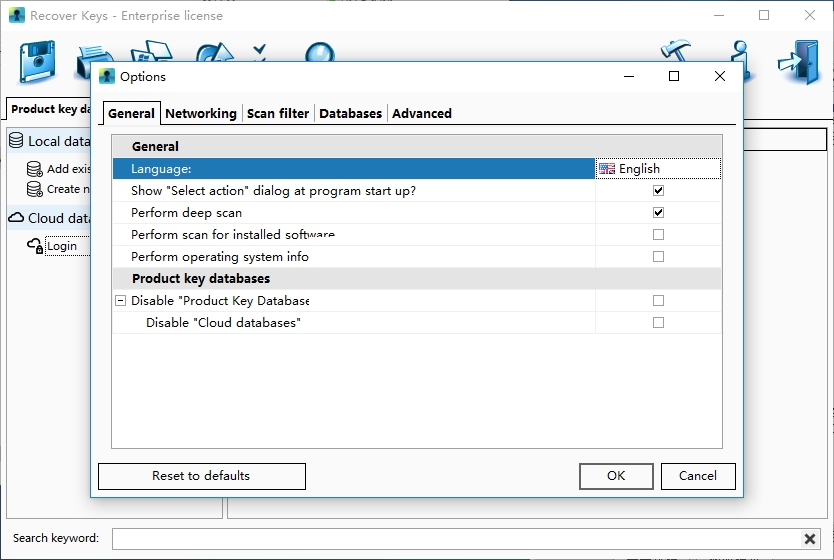The image size is (834, 560).
Task: Click the Create new database icon
Action: [35, 189]
